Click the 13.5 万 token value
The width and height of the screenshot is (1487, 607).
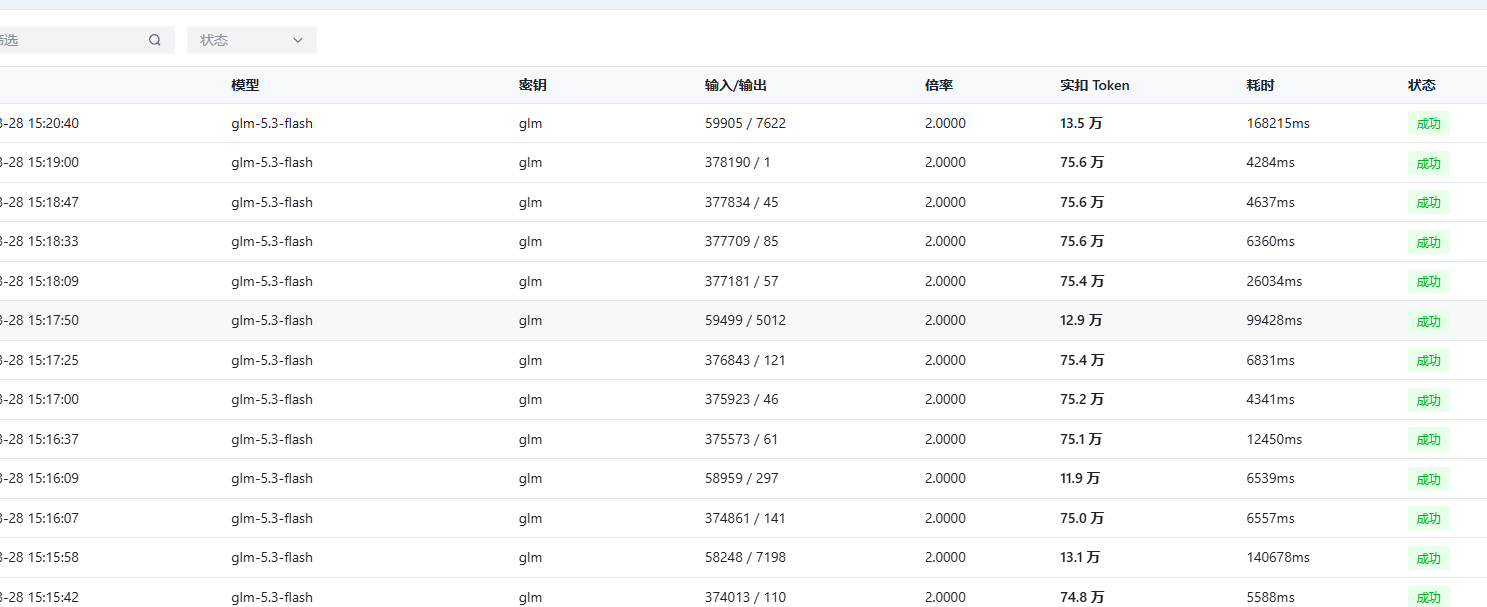point(1081,123)
